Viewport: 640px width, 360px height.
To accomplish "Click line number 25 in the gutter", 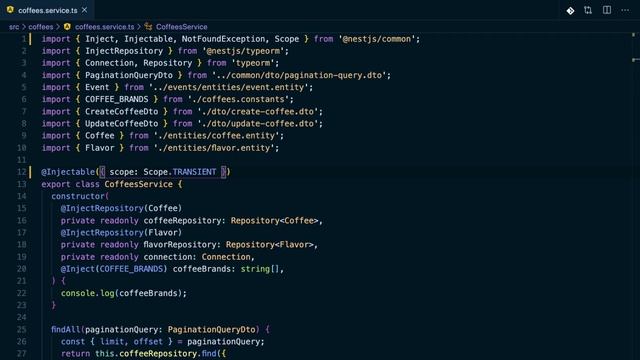I will [x=21, y=329].
